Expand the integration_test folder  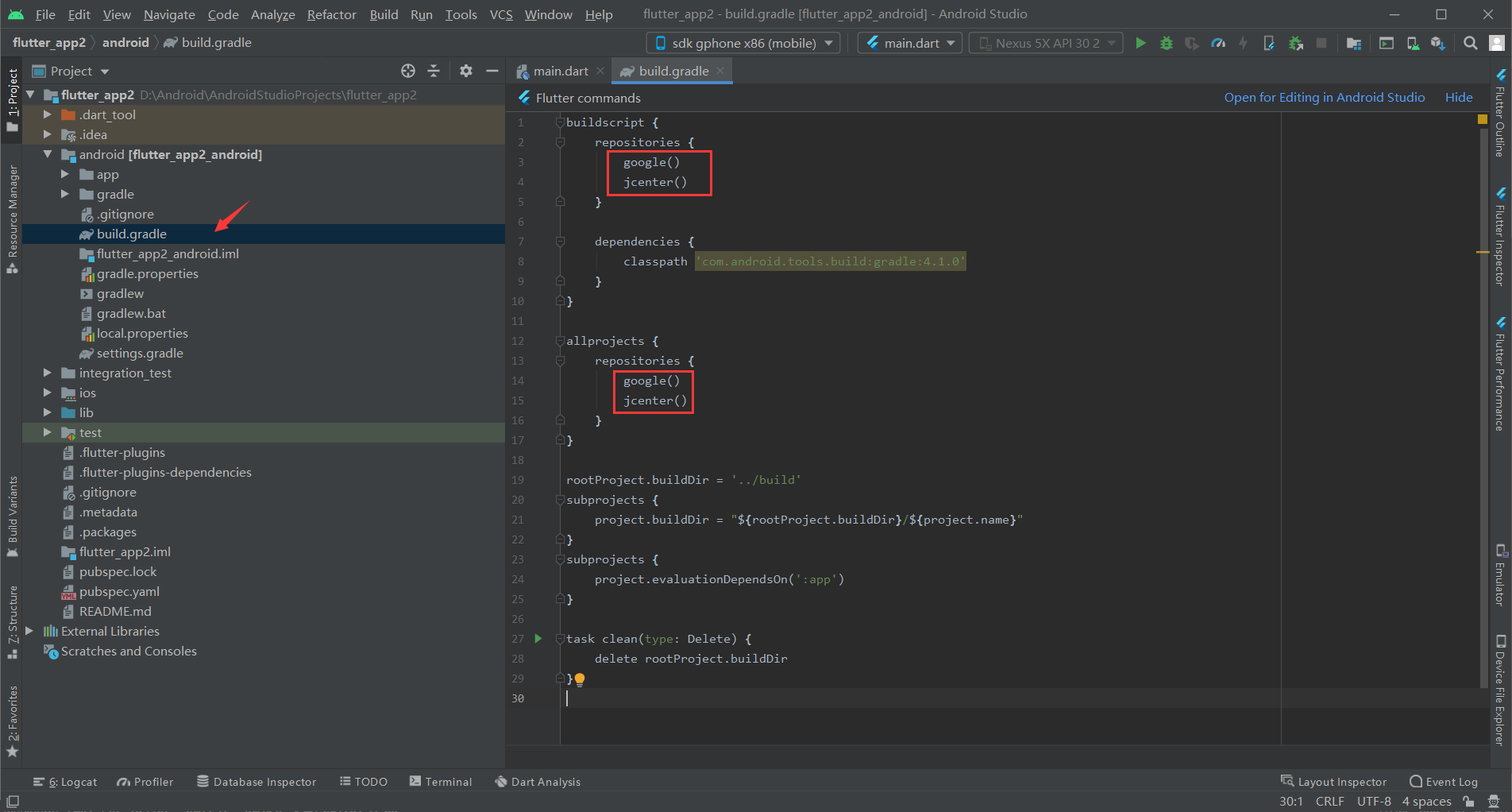pos(48,373)
